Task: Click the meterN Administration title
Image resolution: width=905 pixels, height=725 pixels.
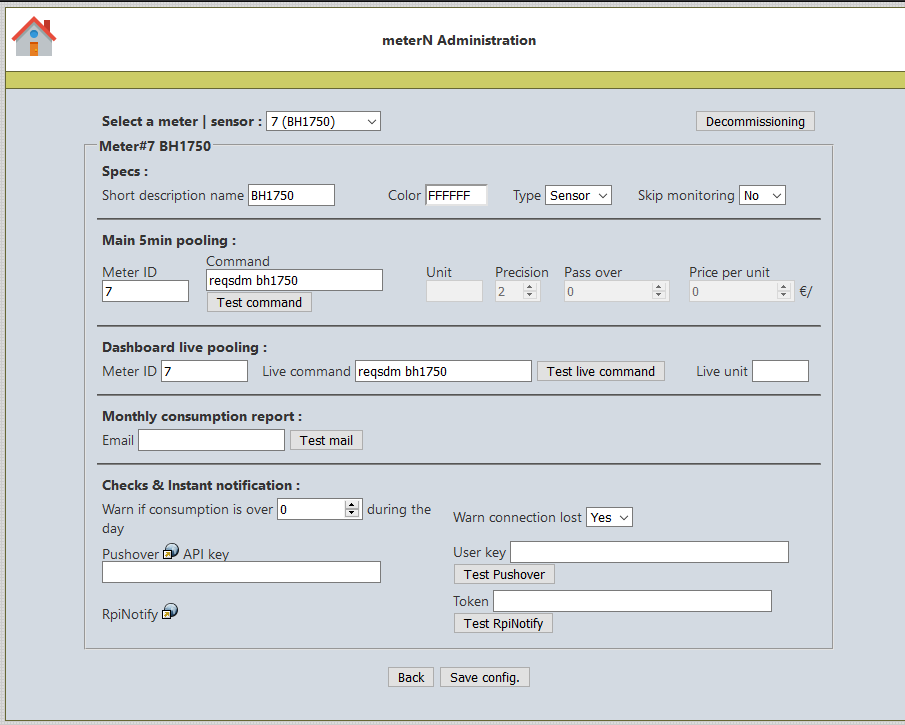Action: (x=459, y=40)
